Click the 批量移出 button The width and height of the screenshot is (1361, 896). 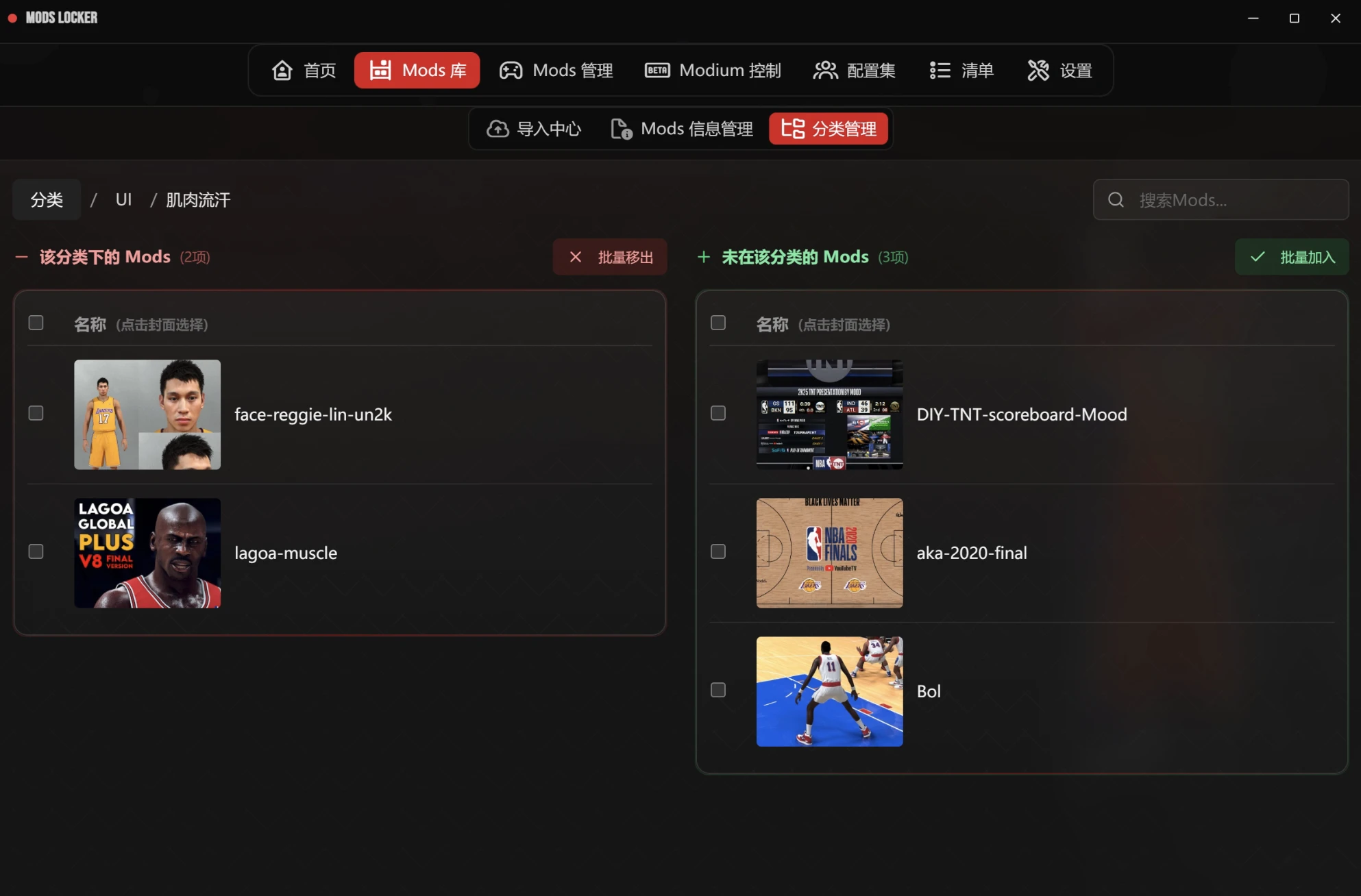(x=610, y=257)
